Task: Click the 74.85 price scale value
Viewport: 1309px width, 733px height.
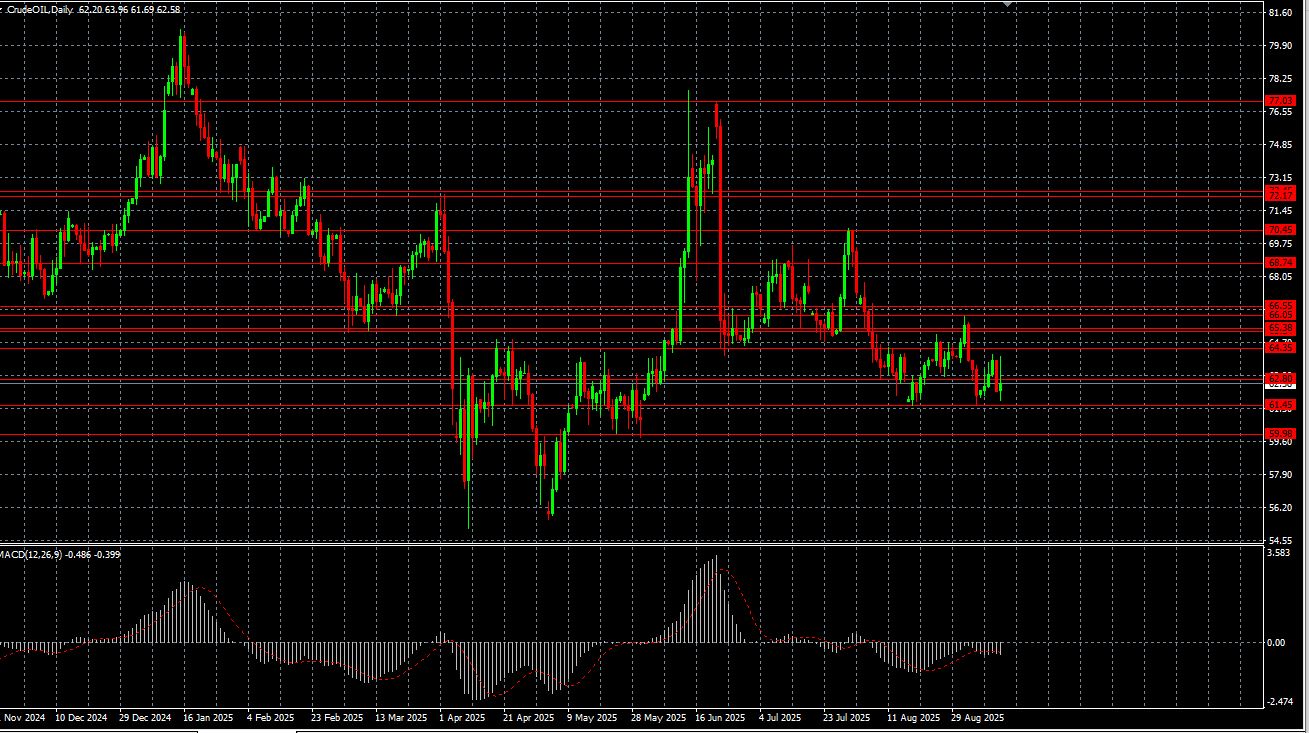Action: click(x=1281, y=145)
